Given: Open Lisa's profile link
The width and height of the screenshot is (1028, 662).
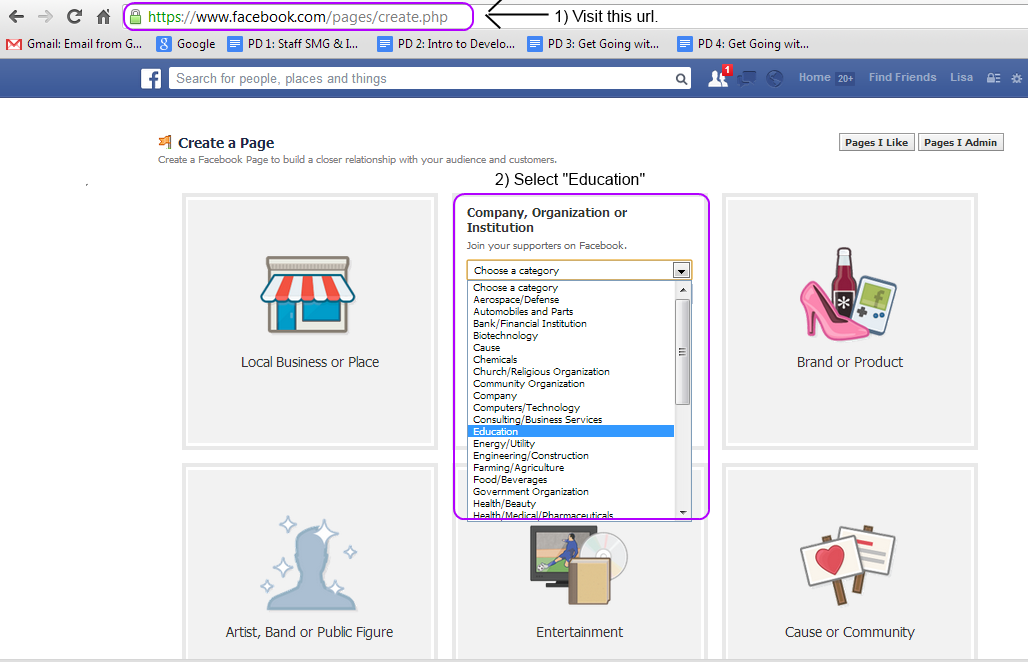Looking at the screenshot, I should [x=962, y=77].
